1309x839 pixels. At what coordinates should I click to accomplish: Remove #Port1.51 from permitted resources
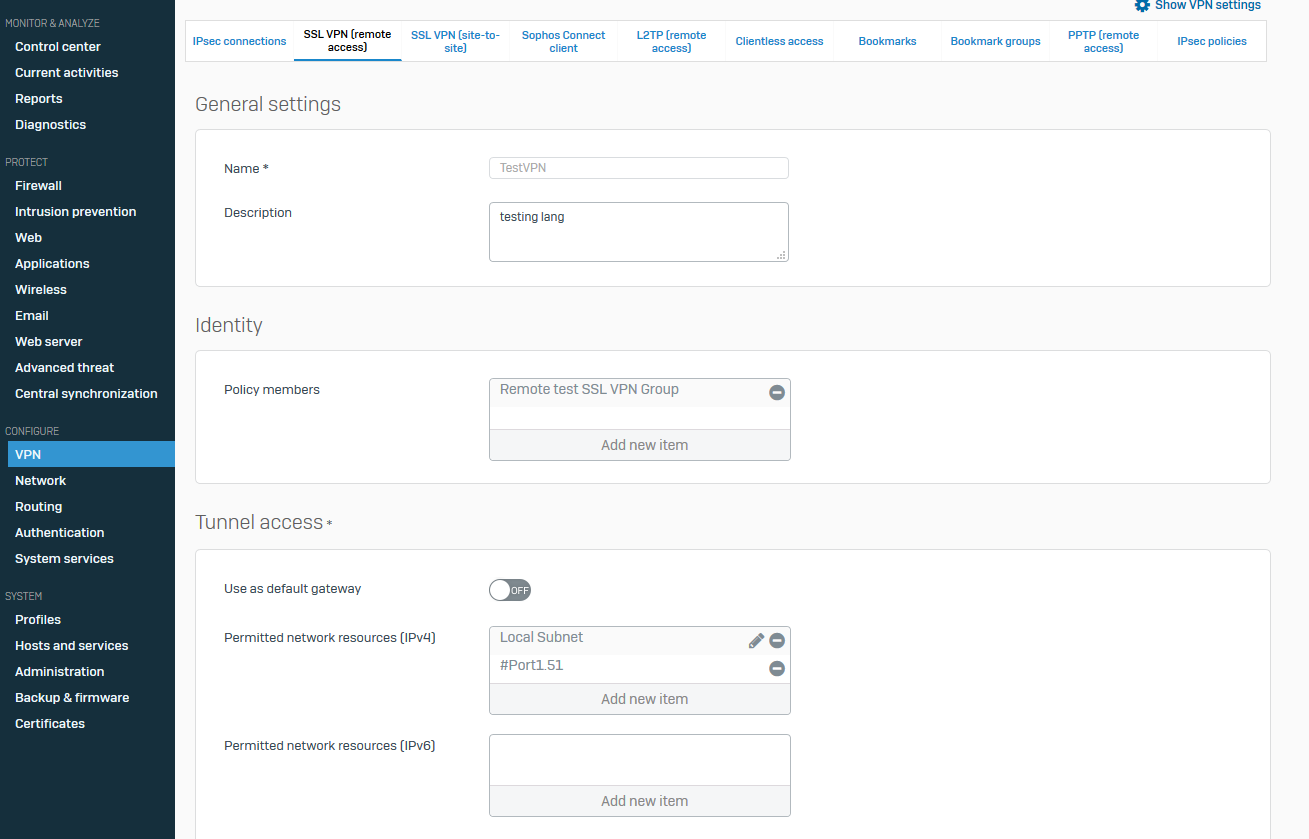point(776,669)
